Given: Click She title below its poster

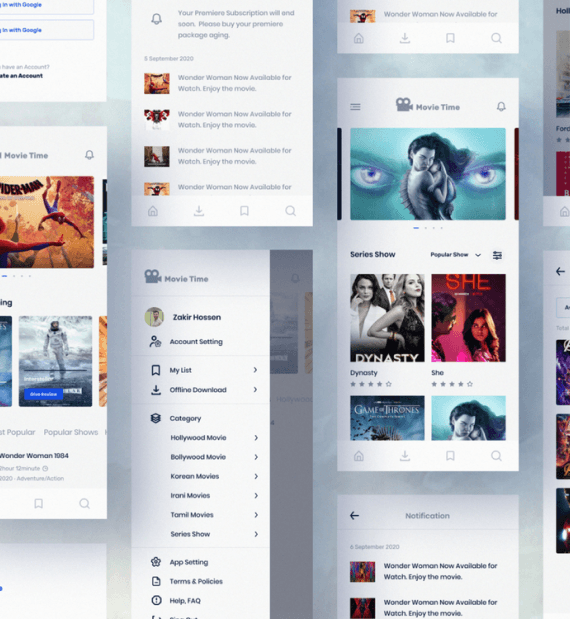Looking at the screenshot, I should tap(437, 373).
